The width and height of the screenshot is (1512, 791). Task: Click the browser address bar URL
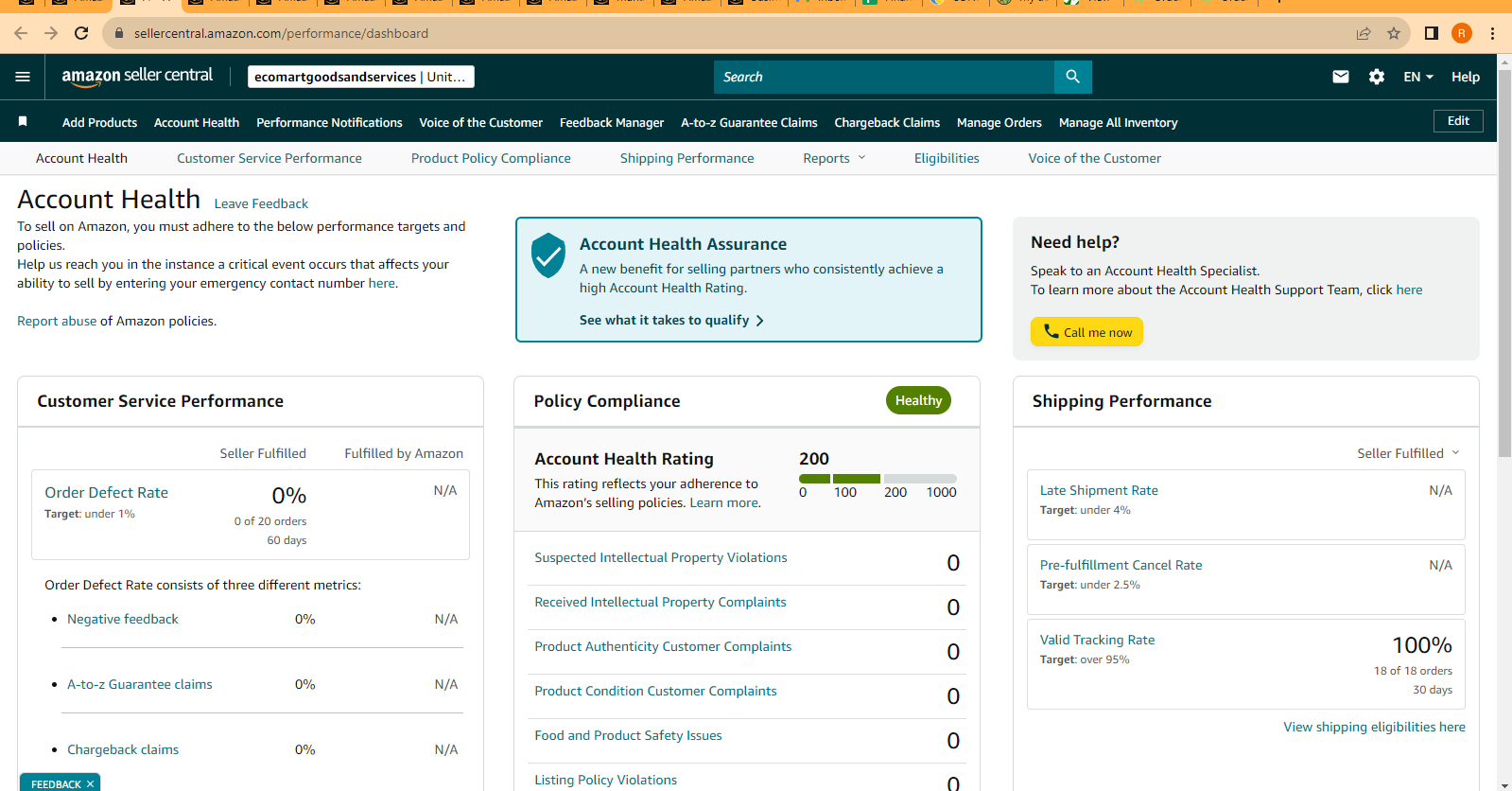click(281, 33)
